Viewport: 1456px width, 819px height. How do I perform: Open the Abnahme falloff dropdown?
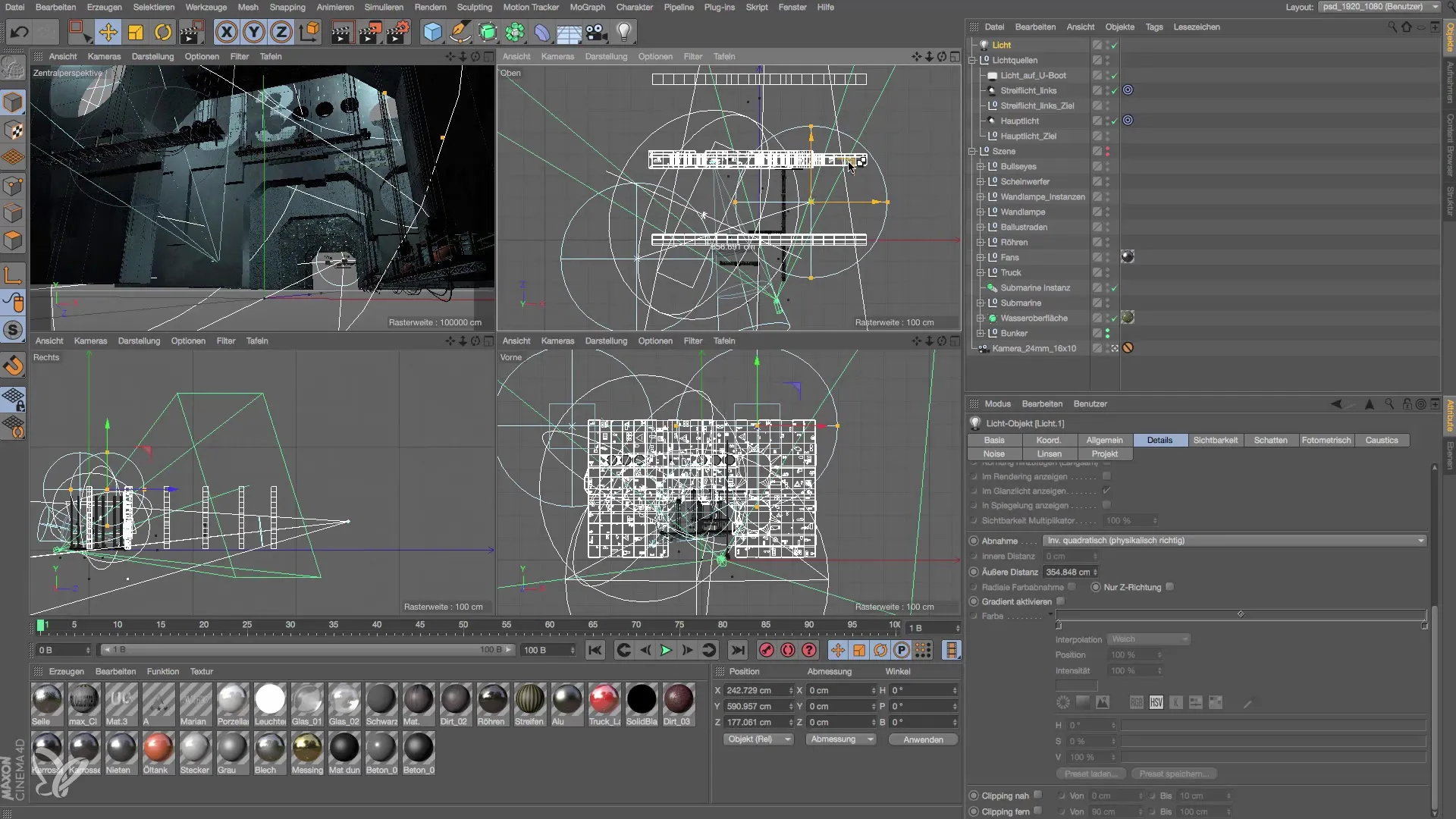tap(1235, 541)
